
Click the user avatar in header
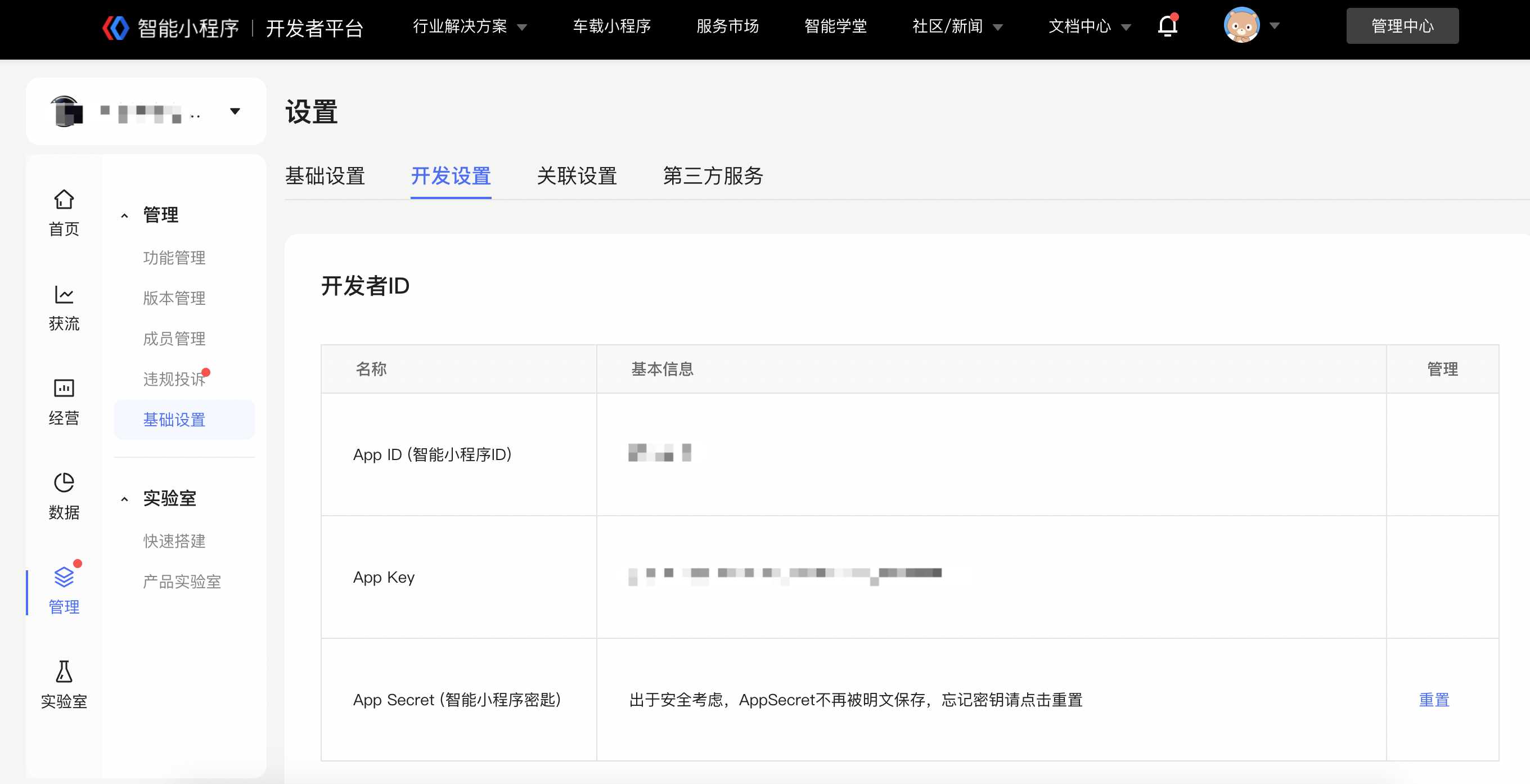click(1241, 26)
